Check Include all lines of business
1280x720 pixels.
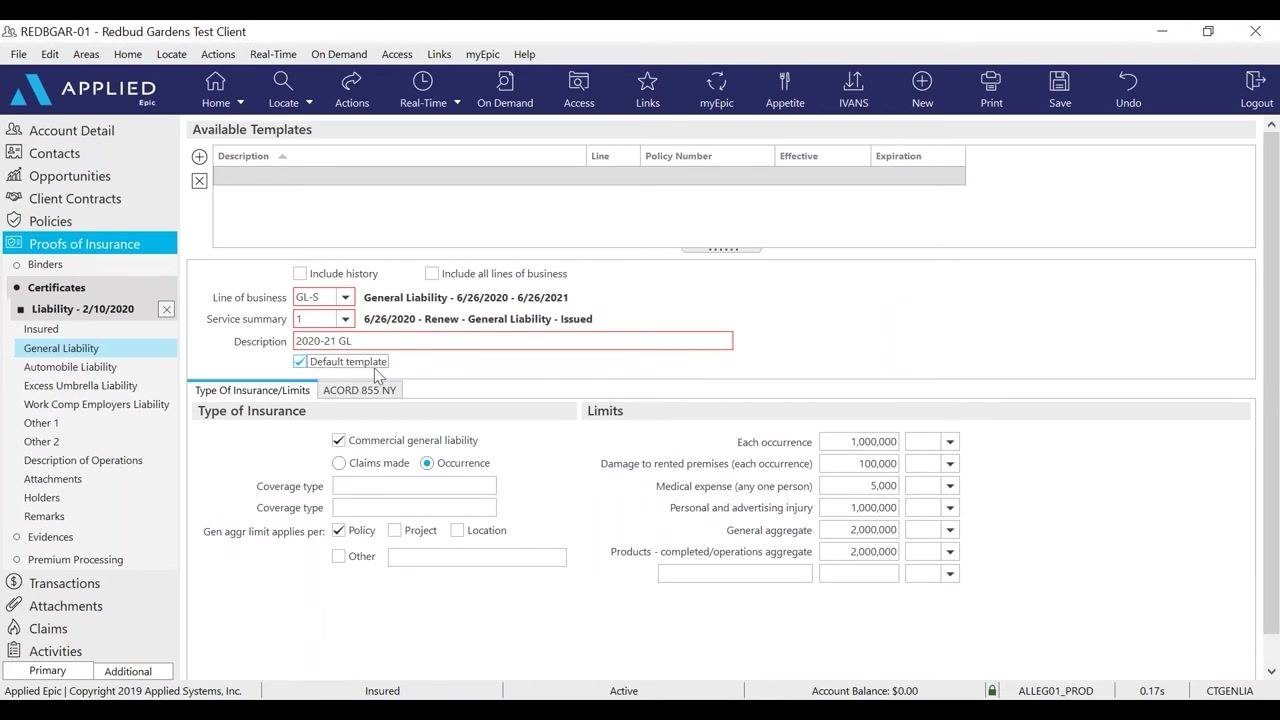click(432, 274)
